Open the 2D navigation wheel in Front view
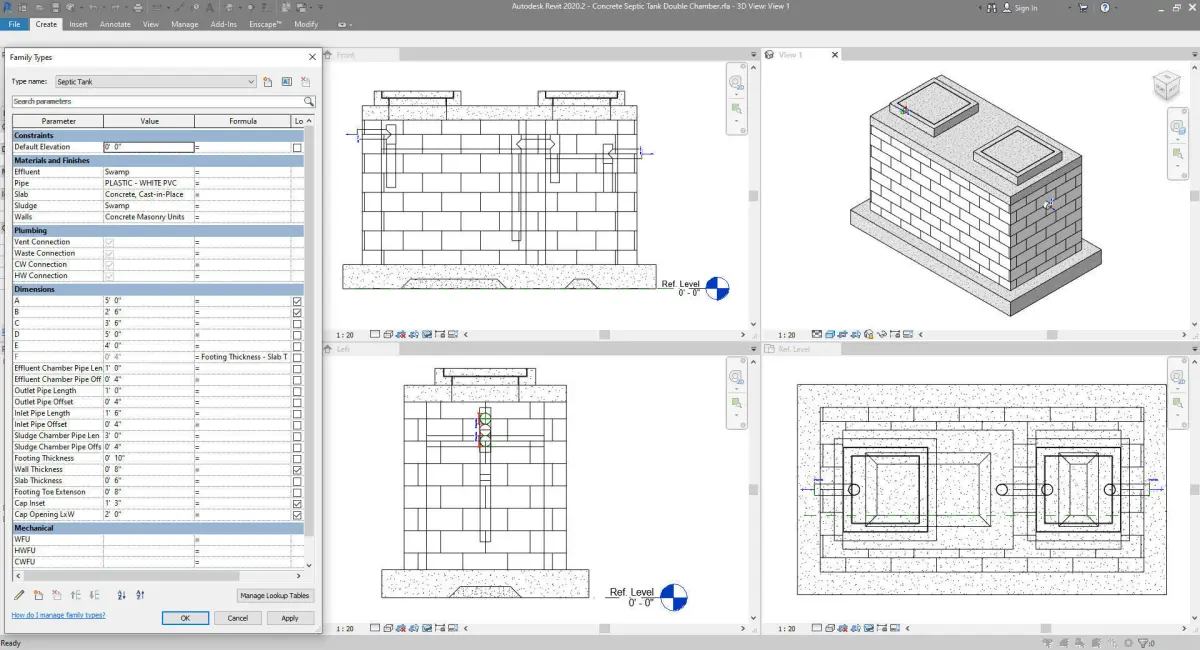The image size is (1200, 650). 736,83
